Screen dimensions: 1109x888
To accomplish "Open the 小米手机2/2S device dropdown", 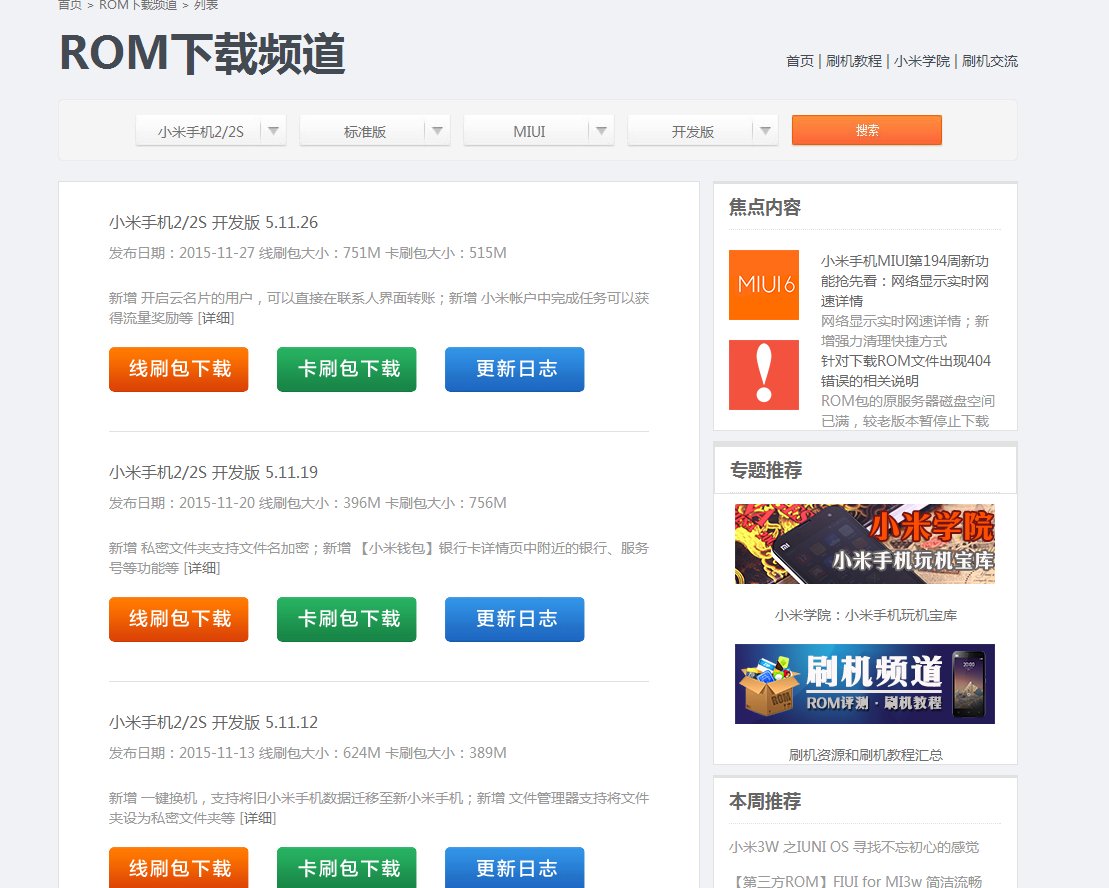I will click(210, 130).
